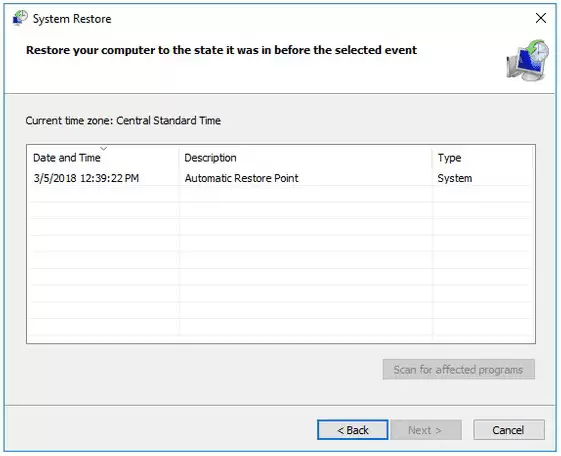This screenshot has height=456, width=561.
Task: Click the Next button
Action: coord(426,430)
